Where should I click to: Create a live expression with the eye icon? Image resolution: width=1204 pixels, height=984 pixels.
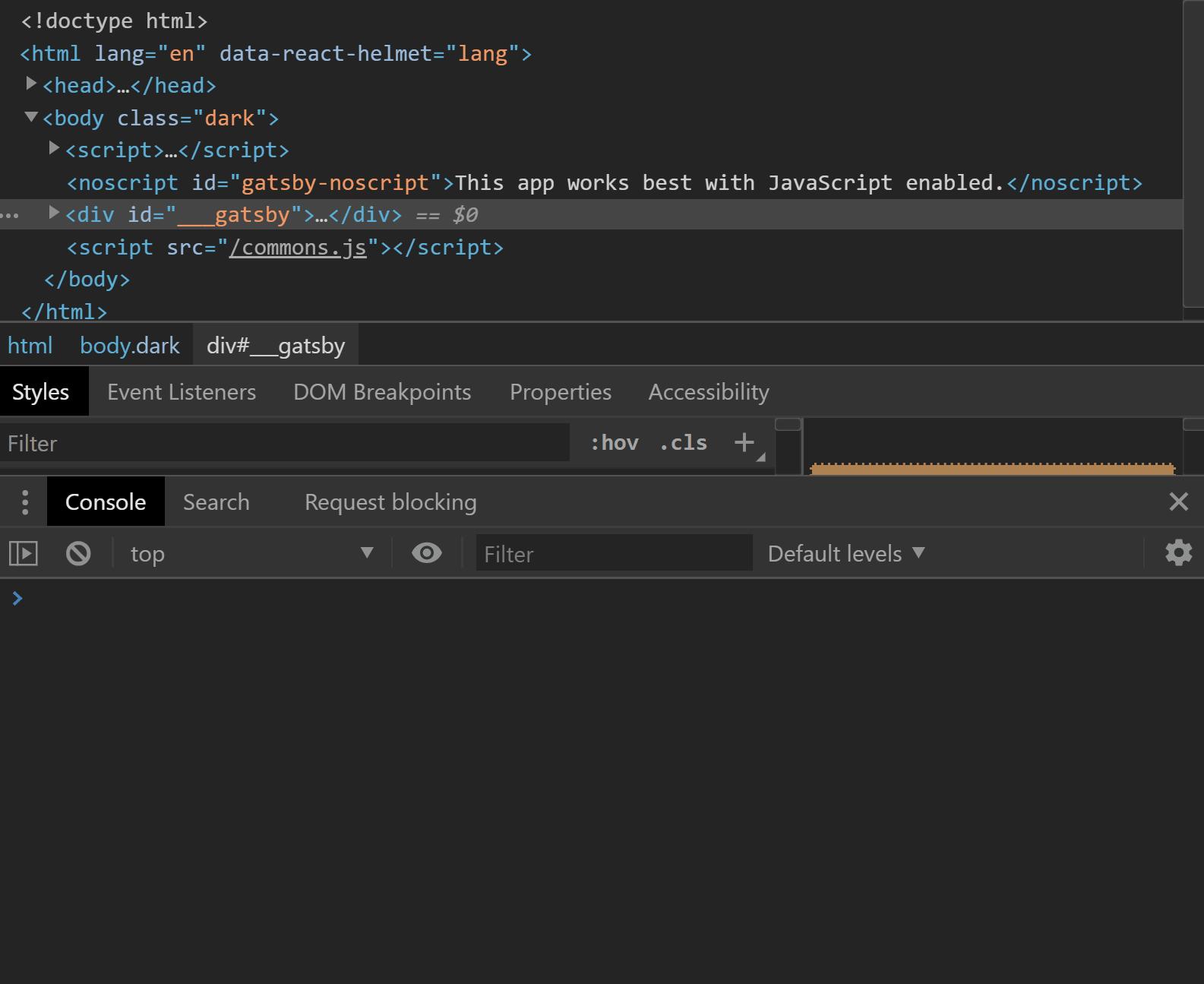coord(426,553)
